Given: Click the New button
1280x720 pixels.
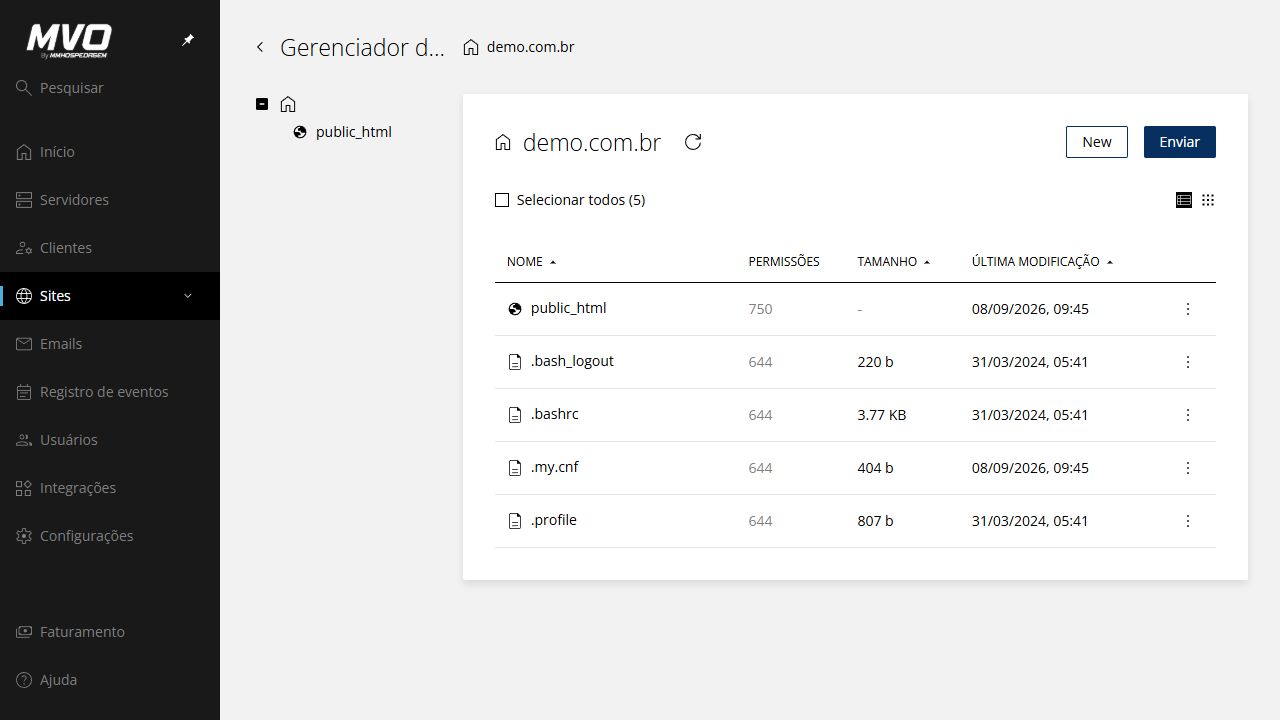Looking at the screenshot, I should point(1097,142).
